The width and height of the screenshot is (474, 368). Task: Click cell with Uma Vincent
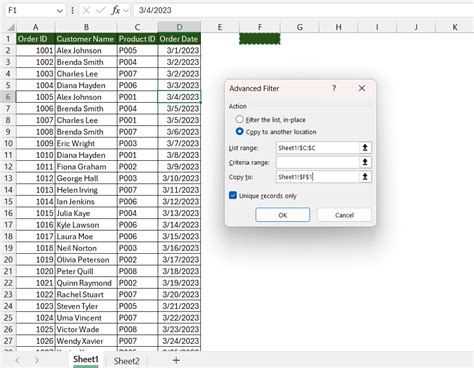coord(86,318)
